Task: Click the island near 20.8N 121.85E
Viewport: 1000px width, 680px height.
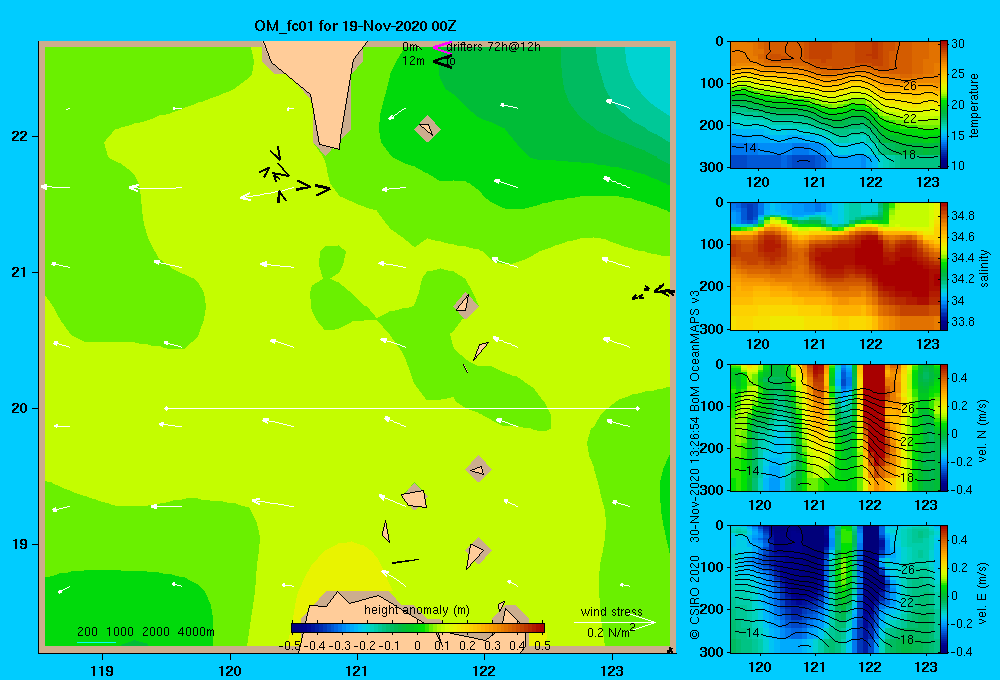Action: tap(466, 306)
